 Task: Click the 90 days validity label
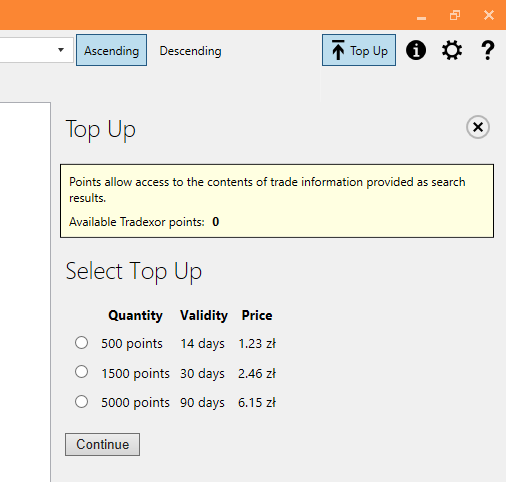(x=202, y=403)
